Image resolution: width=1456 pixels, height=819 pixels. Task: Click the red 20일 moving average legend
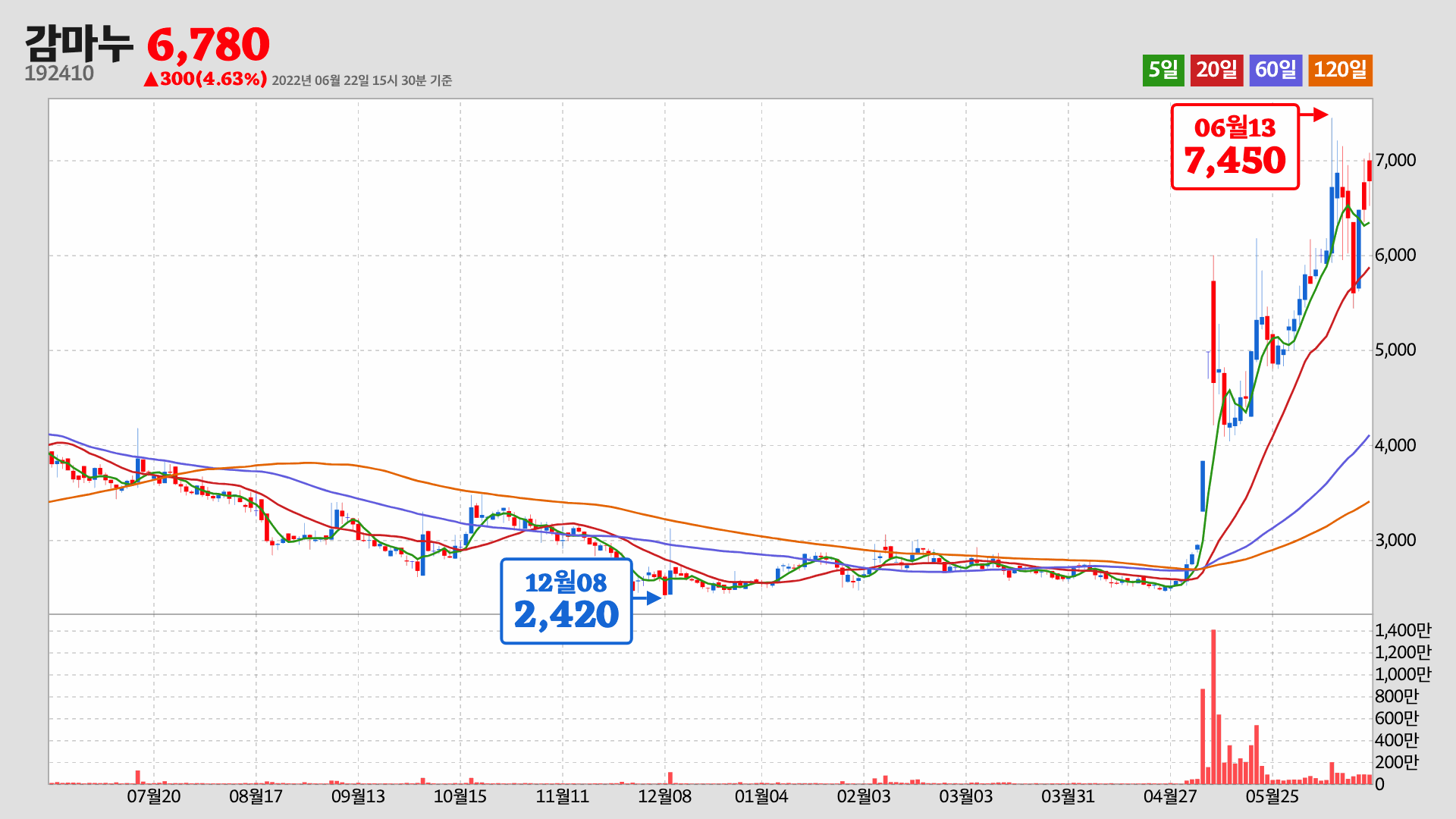(x=1216, y=70)
